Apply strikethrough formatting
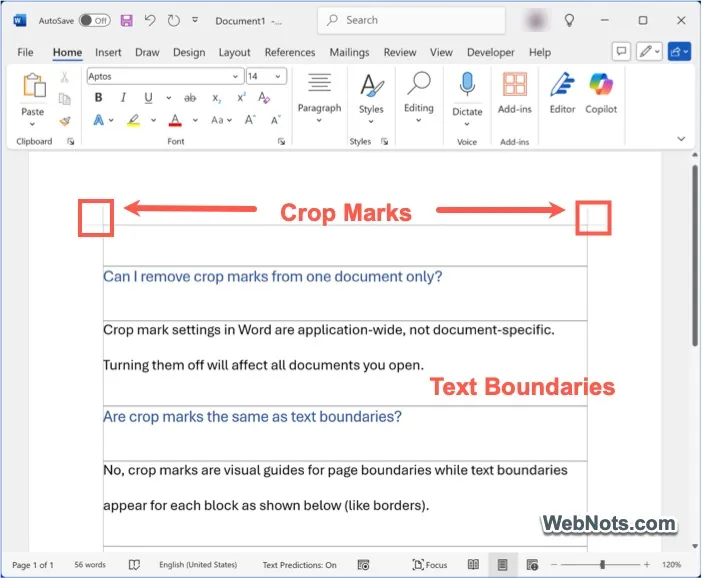The image size is (702, 578). (190, 98)
